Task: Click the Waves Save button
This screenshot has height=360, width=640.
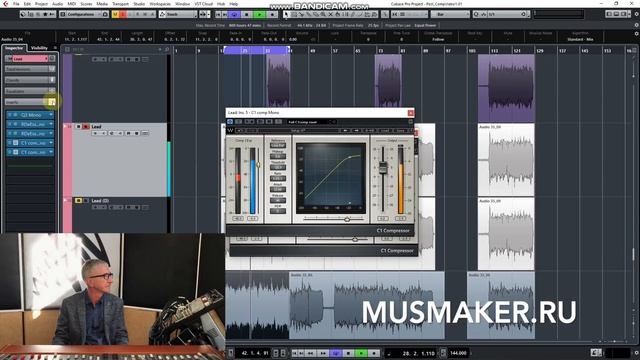Action: [400, 131]
